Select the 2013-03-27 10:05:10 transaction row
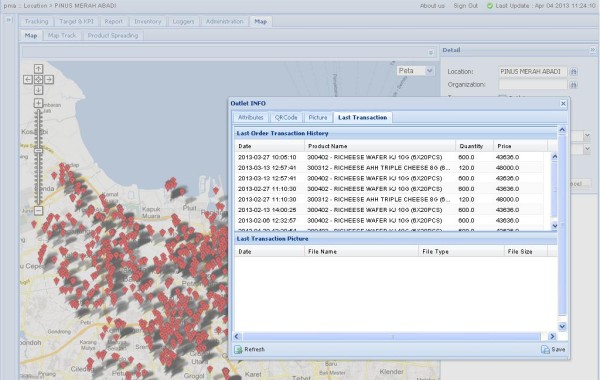 [x=389, y=157]
